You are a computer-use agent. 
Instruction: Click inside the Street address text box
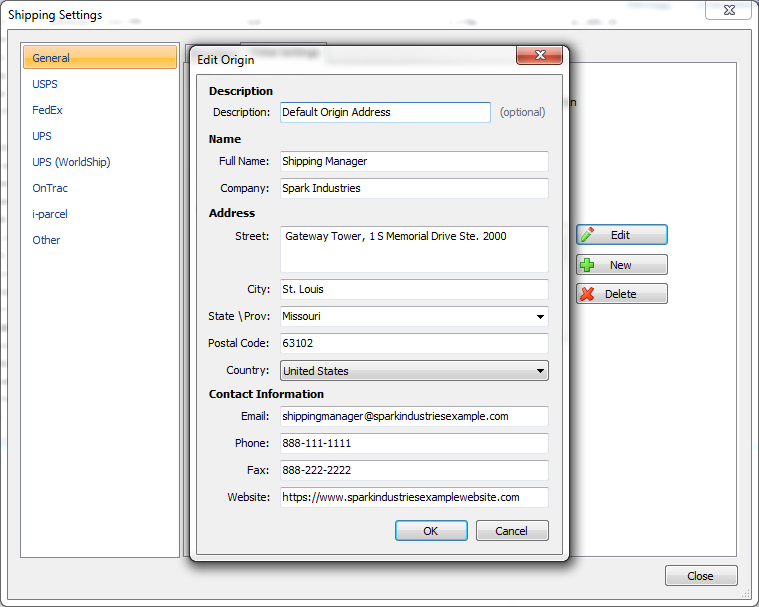pyautogui.click(x=414, y=249)
